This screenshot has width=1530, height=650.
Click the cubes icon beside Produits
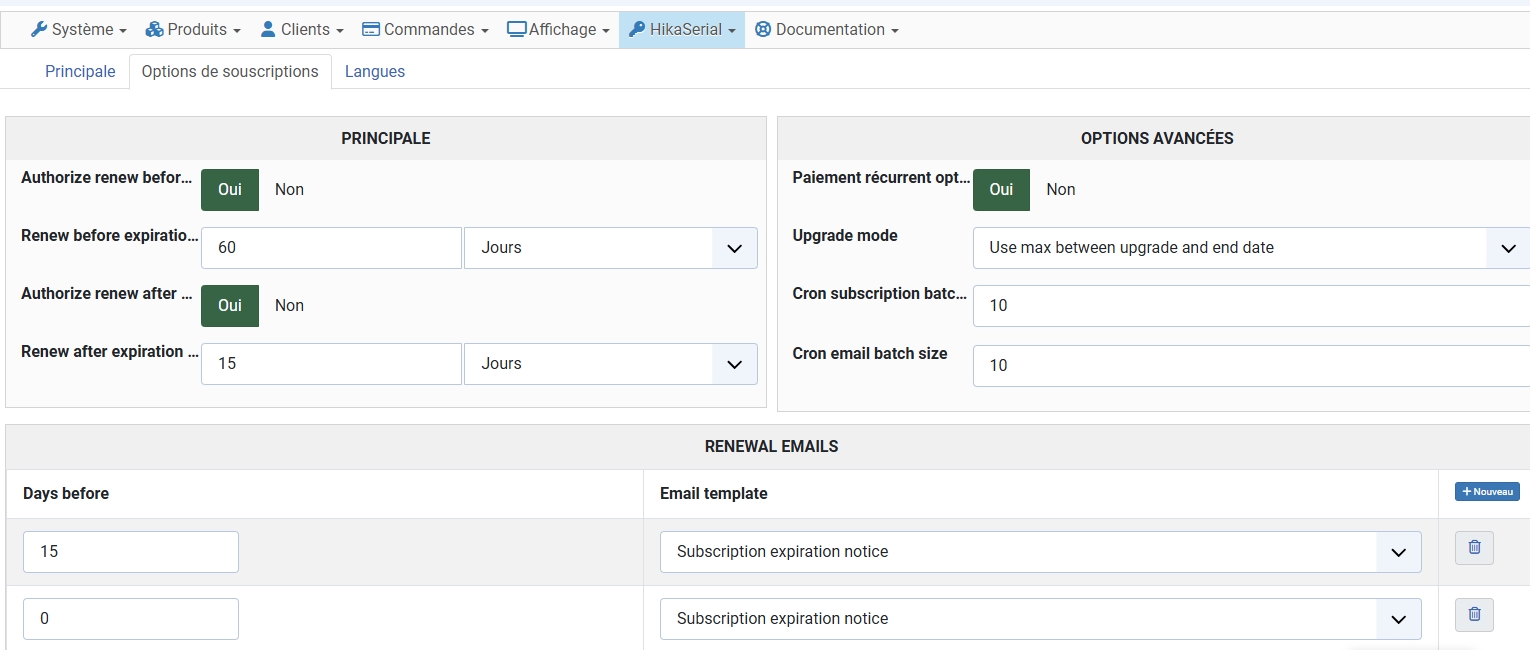point(154,30)
